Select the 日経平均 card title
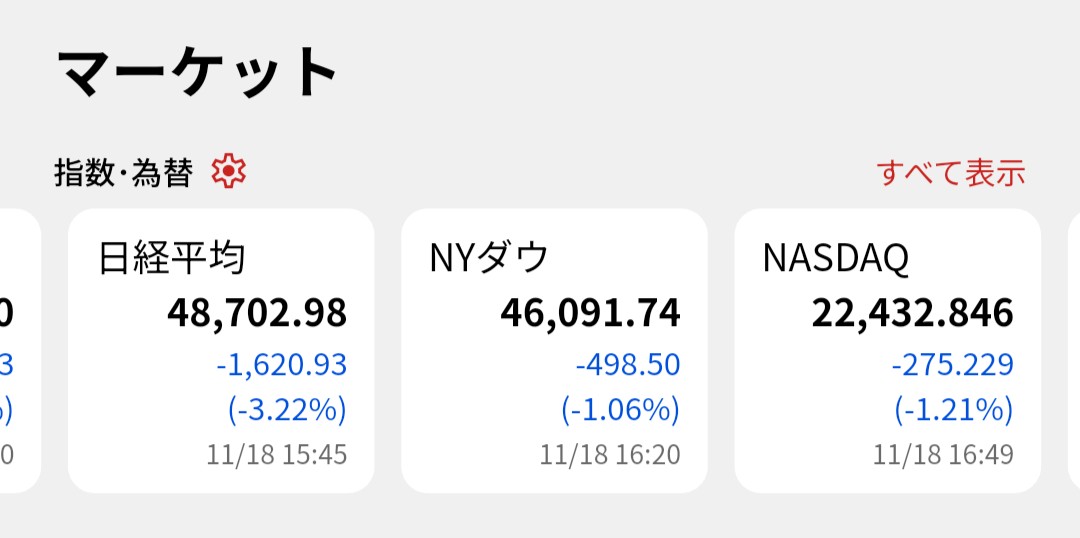This screenshot has height=538, width=1080. coord(172,258)
